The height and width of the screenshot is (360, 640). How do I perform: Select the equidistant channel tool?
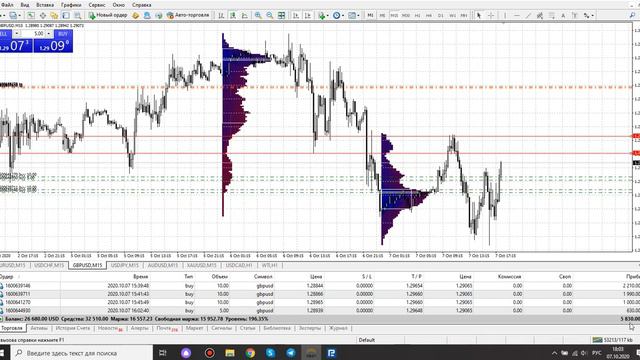pos(540,16)
